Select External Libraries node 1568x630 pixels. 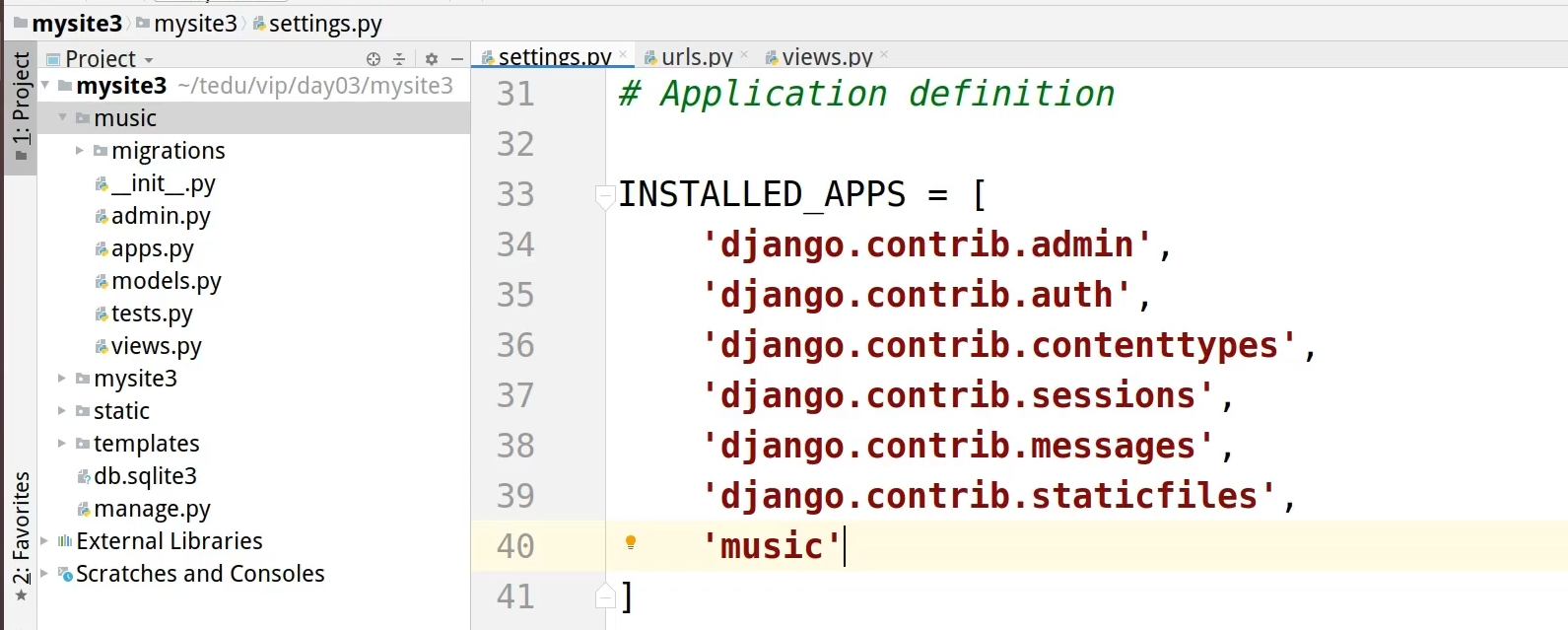[x=170, y=541]
